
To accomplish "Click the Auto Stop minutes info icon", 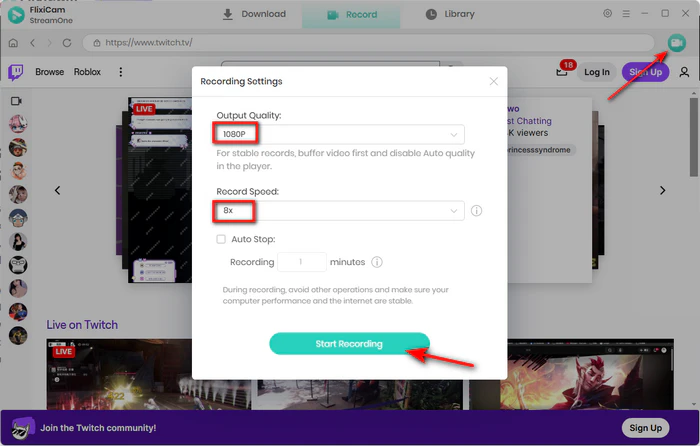I will pos(377,262).
